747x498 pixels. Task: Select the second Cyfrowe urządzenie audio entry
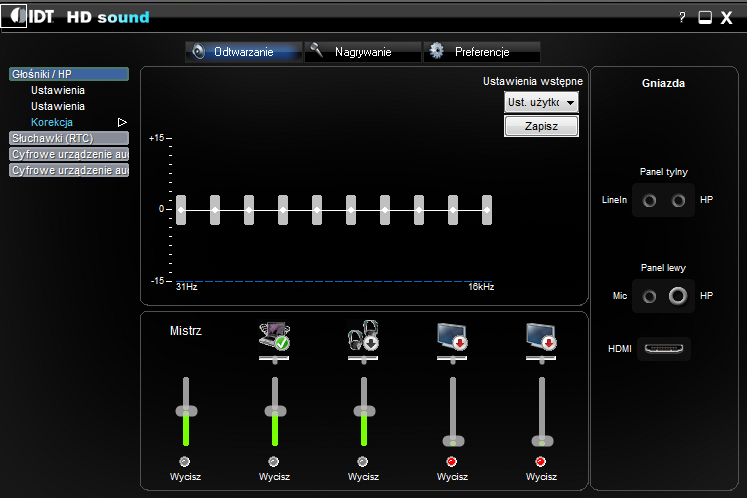[69, 170]
